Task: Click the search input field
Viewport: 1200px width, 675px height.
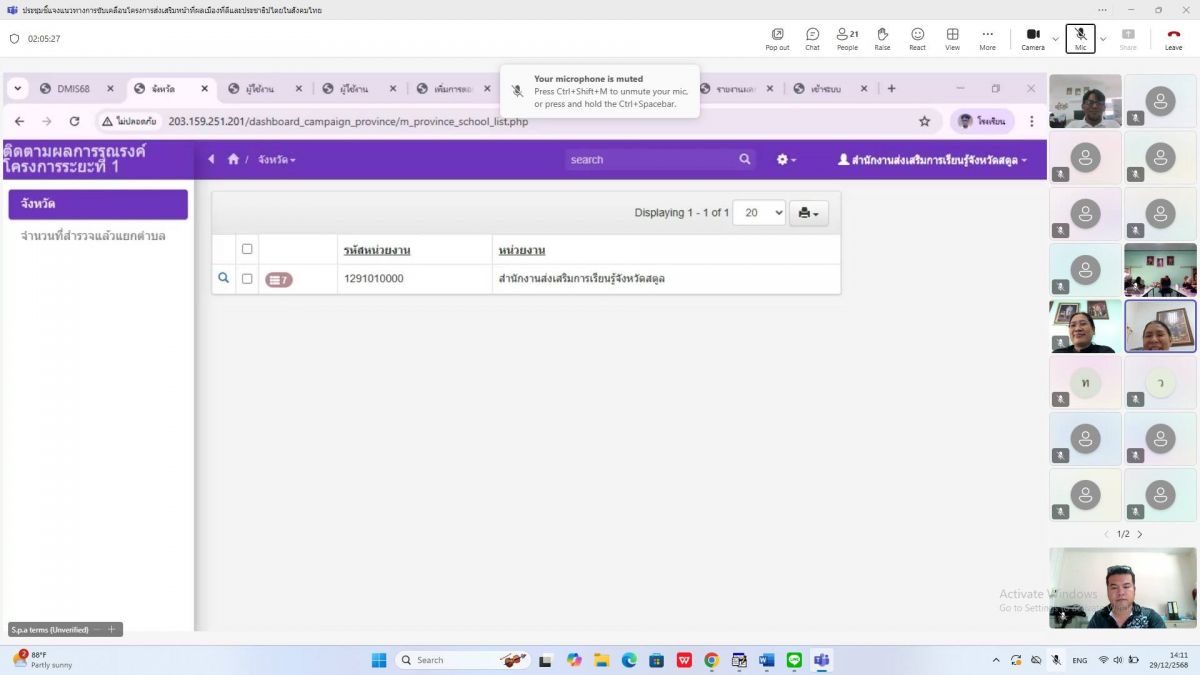Action: click(x=650, y=159)
